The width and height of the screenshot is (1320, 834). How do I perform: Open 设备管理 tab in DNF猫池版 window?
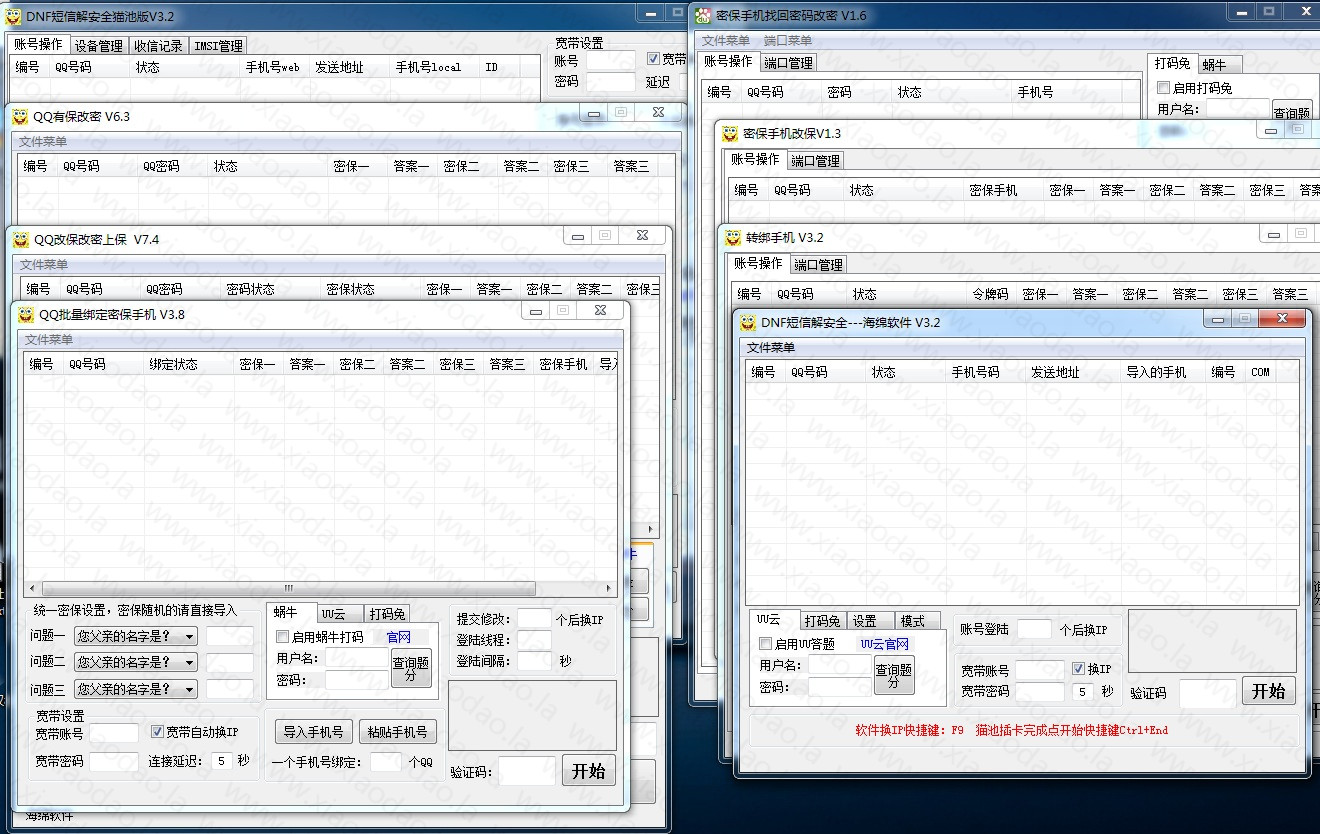(99, 46)
